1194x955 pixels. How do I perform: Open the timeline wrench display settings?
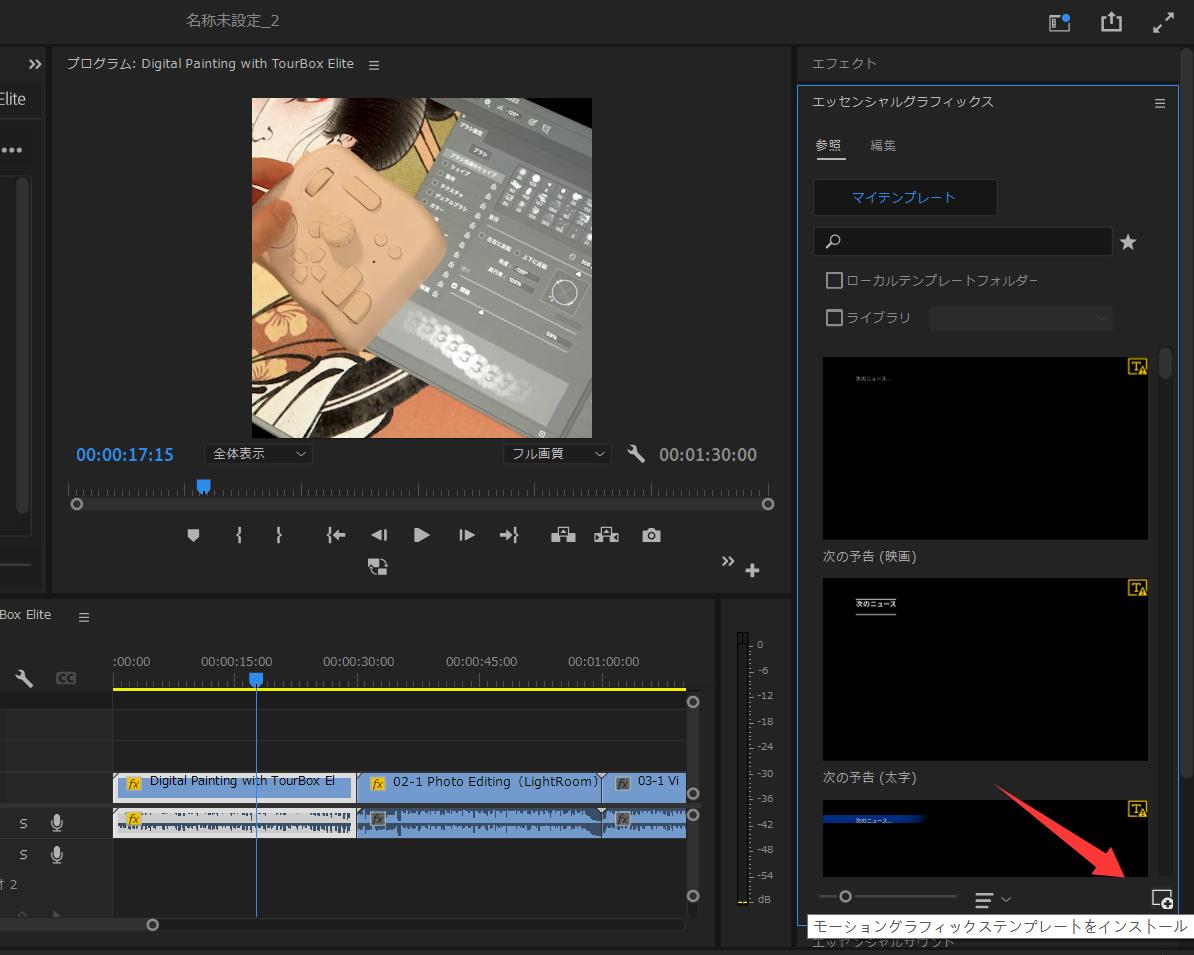click(x=24, y=678)
